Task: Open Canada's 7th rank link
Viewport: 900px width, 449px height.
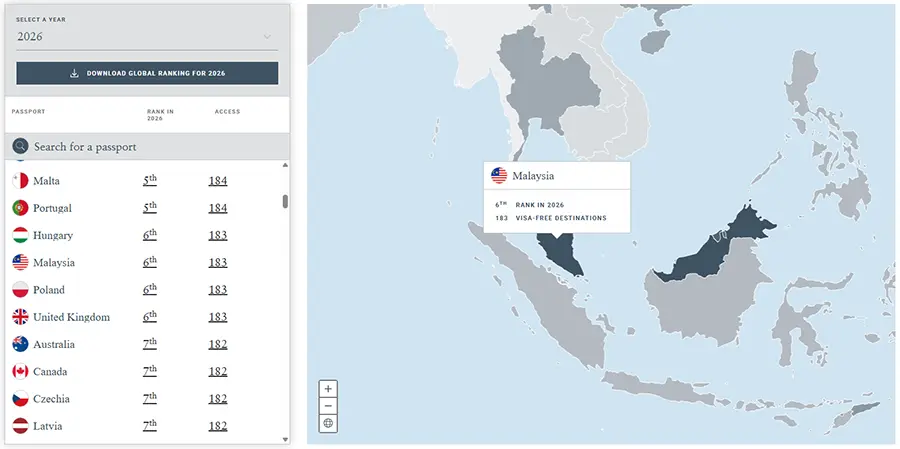Action: tap(150, 371)
